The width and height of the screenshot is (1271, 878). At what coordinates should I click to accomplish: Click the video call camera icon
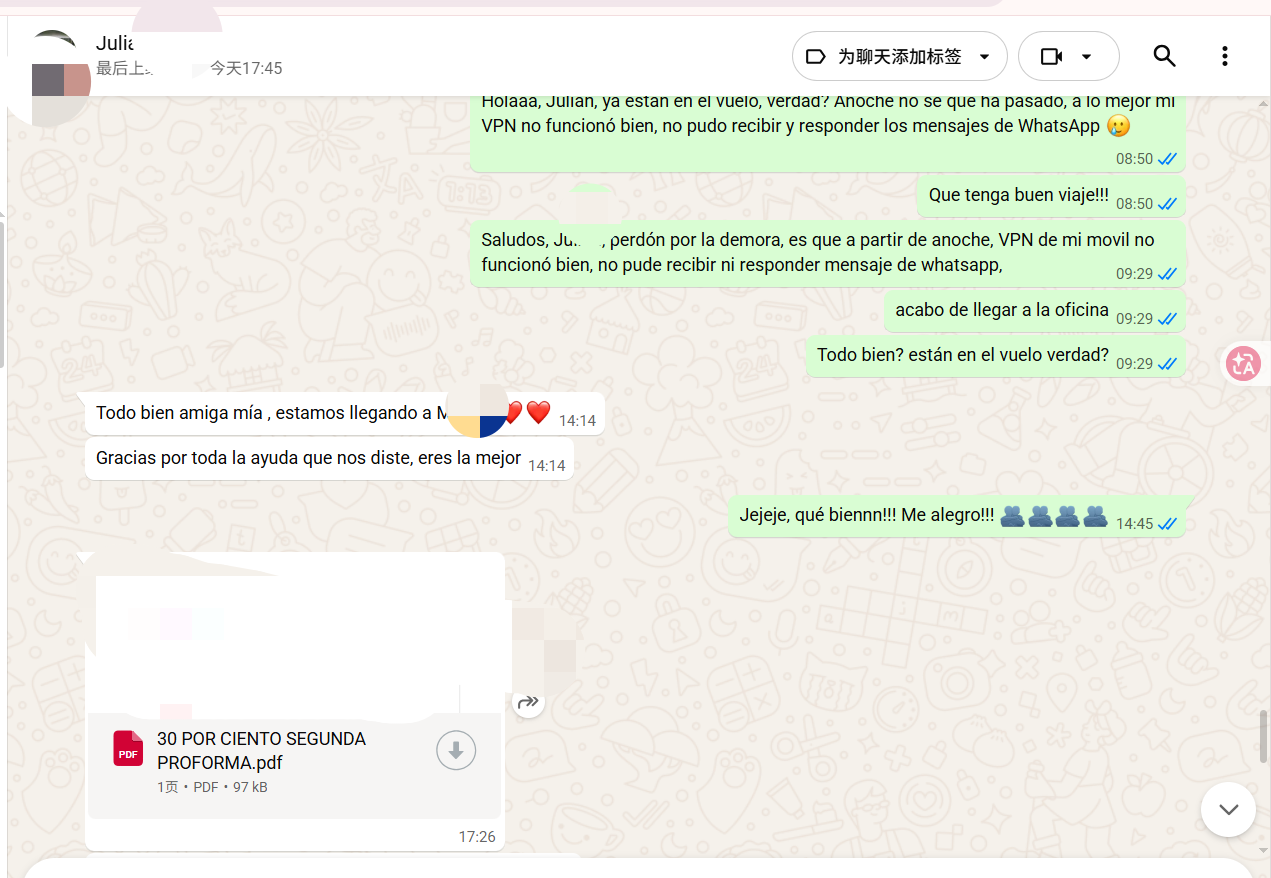[x=1051, y=56]
